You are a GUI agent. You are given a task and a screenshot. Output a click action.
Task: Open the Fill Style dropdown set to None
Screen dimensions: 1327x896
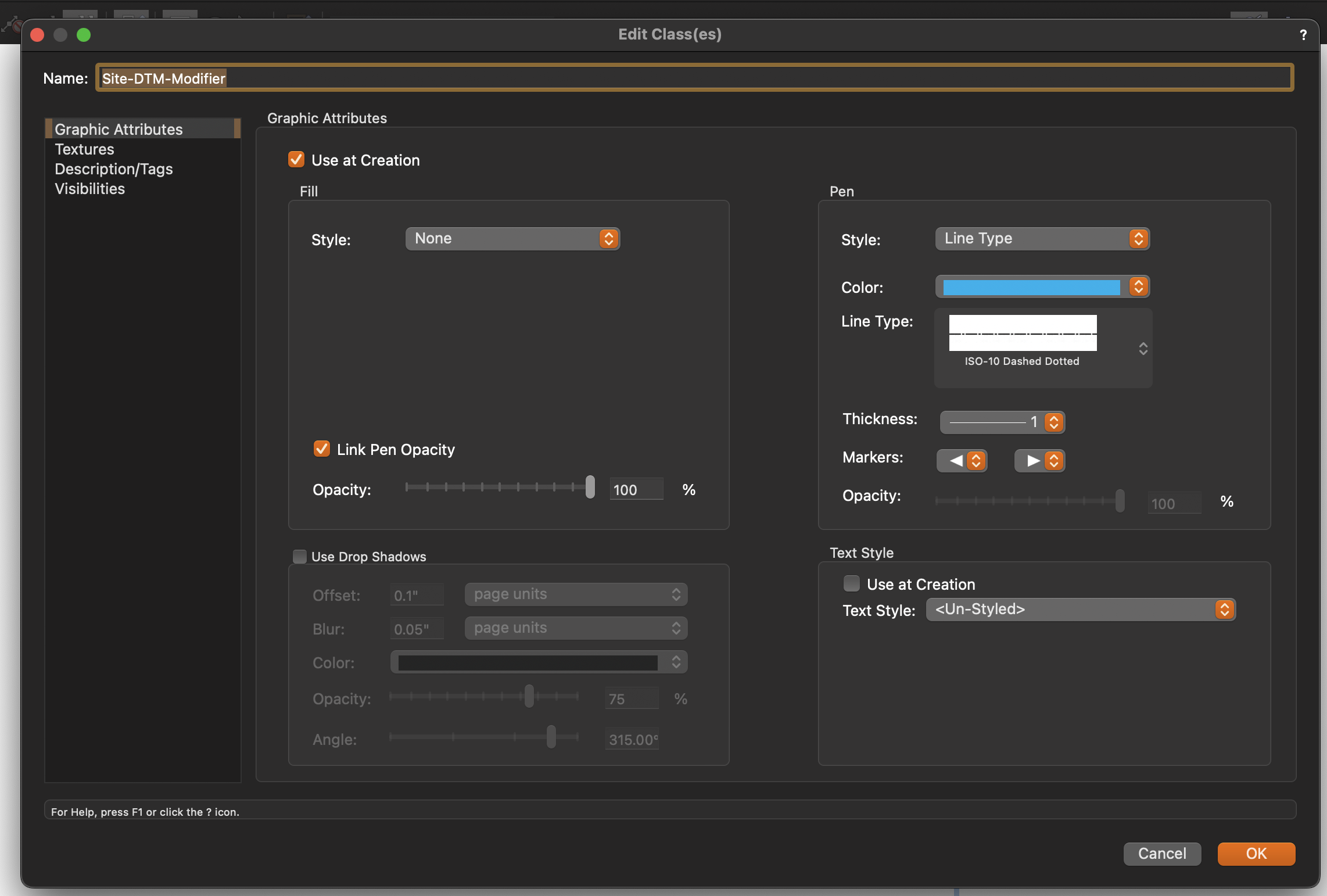pyautogui.click(x=512, y=239)
